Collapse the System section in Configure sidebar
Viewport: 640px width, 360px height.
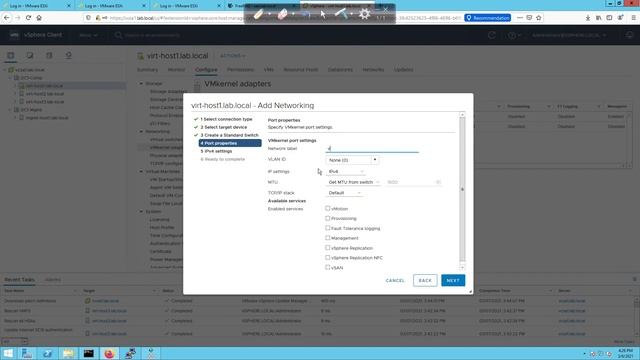[x=141, y=211]
